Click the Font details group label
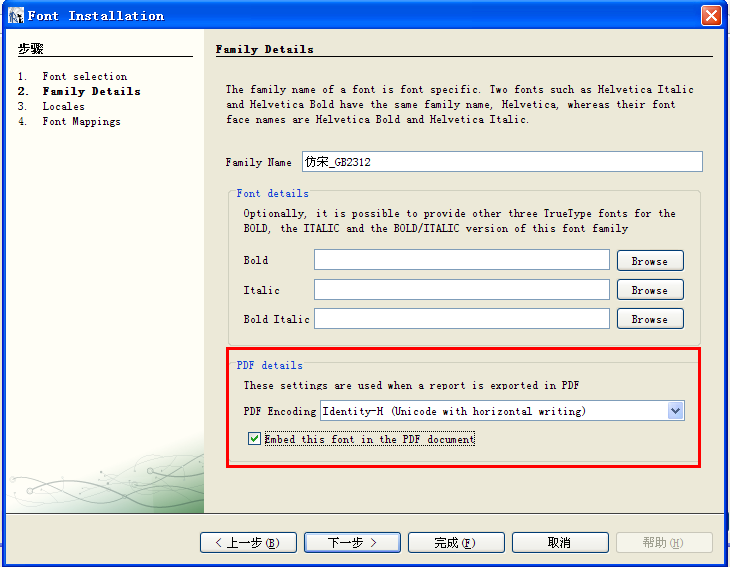 coord(272,193)
